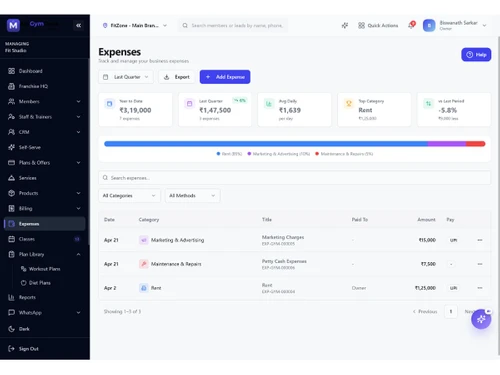Screen dimensions: 500x375
Task: Click Amount column header
Action: pos(426,220)
